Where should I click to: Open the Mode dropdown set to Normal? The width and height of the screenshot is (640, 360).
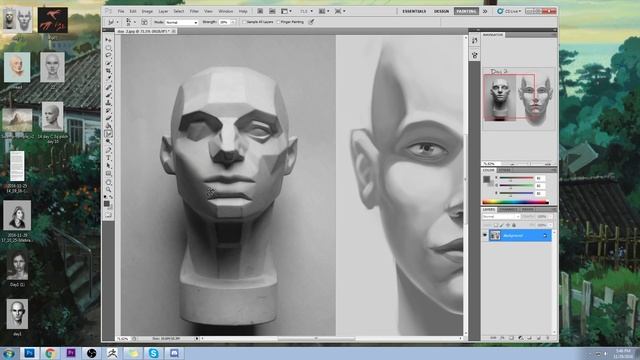(x=181, y=22)
